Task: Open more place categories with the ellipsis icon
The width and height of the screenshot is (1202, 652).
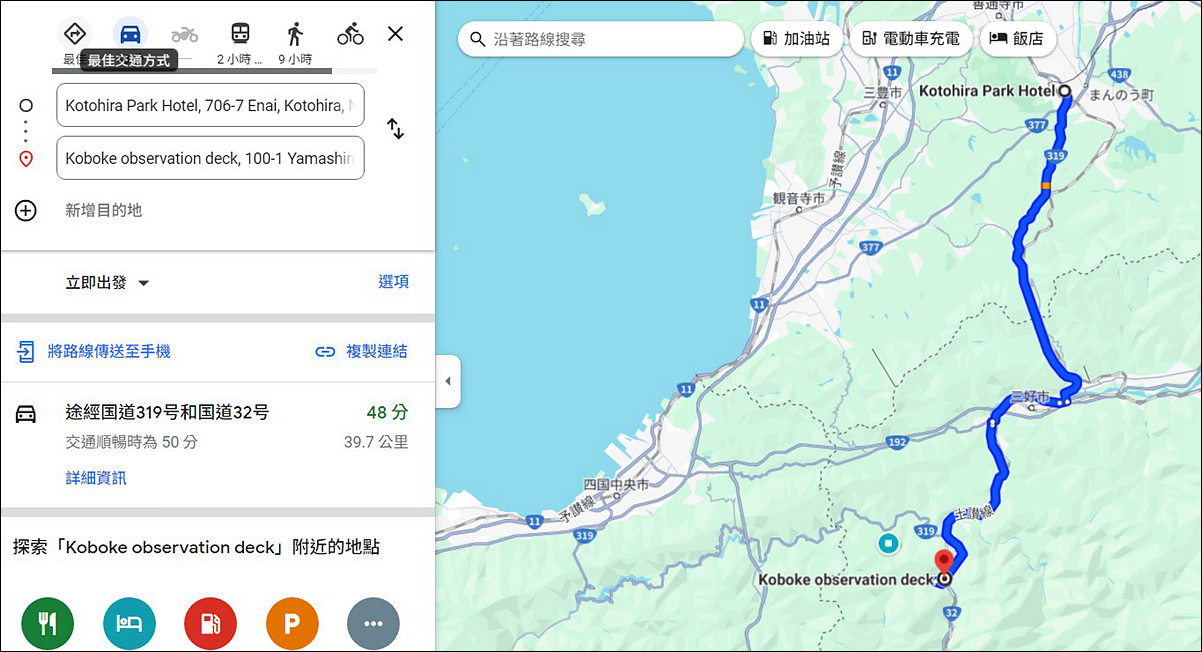Action: coord(373,622)
